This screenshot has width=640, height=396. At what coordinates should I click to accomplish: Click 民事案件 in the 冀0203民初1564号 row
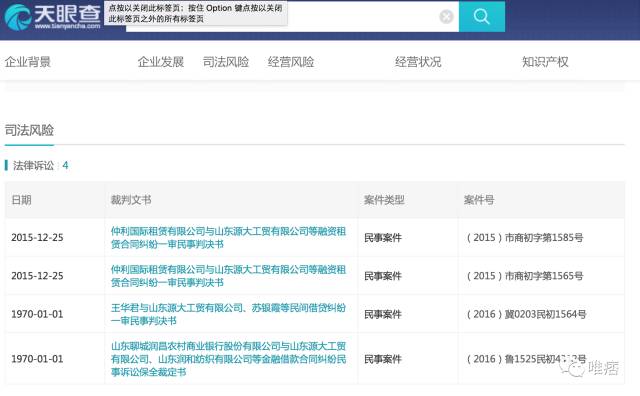382,314
